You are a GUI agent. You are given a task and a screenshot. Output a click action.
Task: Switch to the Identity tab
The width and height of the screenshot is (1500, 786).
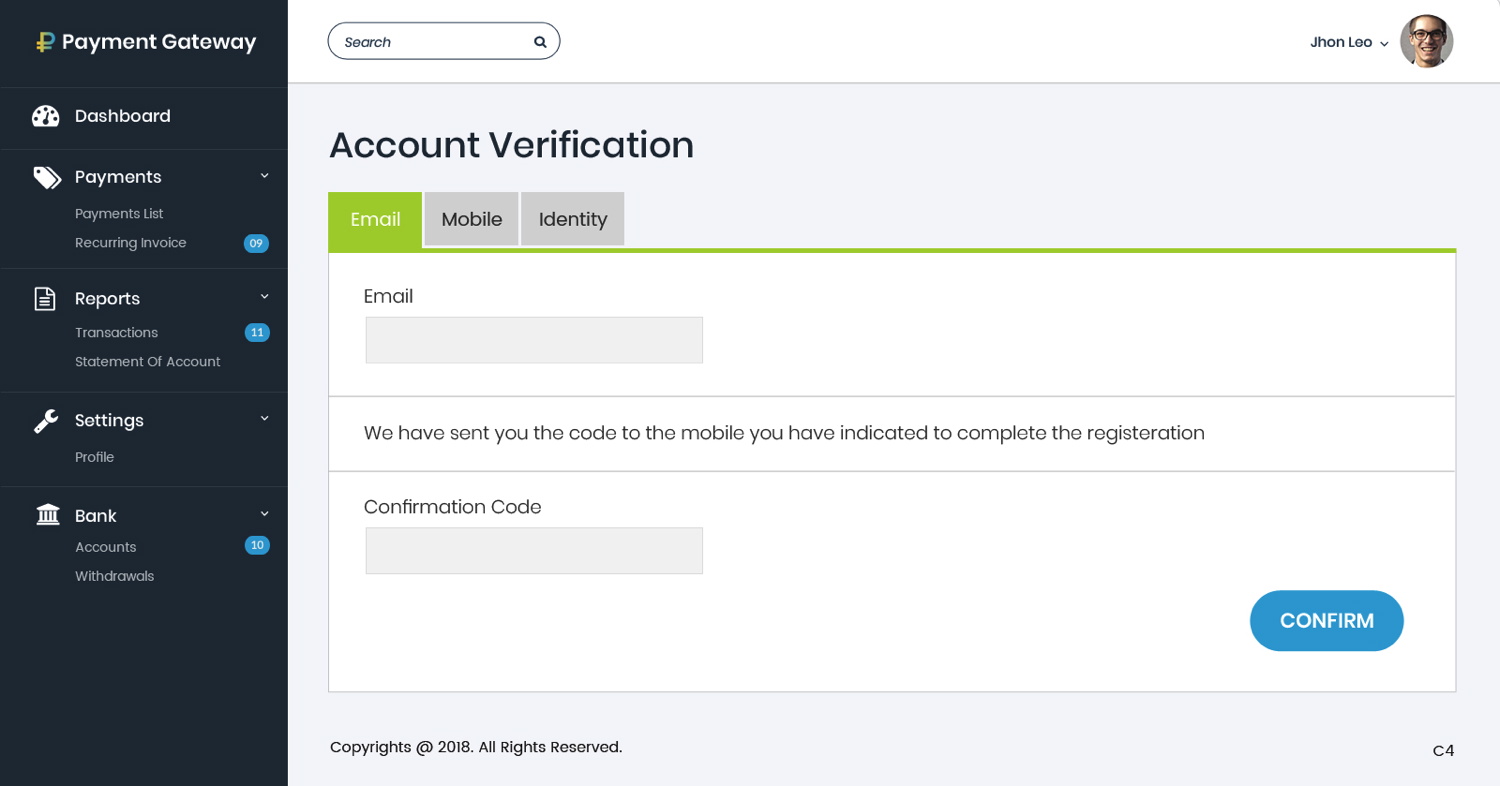click(x=572, y=219)
